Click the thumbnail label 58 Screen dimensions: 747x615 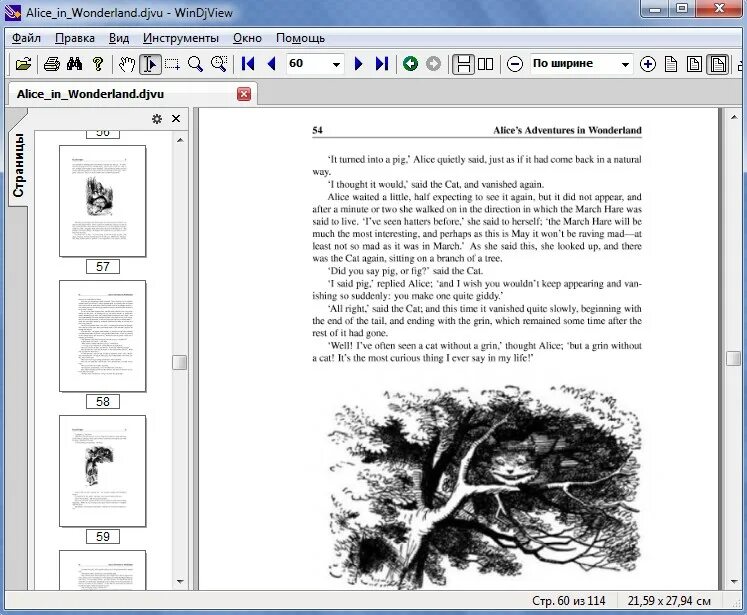103,402
